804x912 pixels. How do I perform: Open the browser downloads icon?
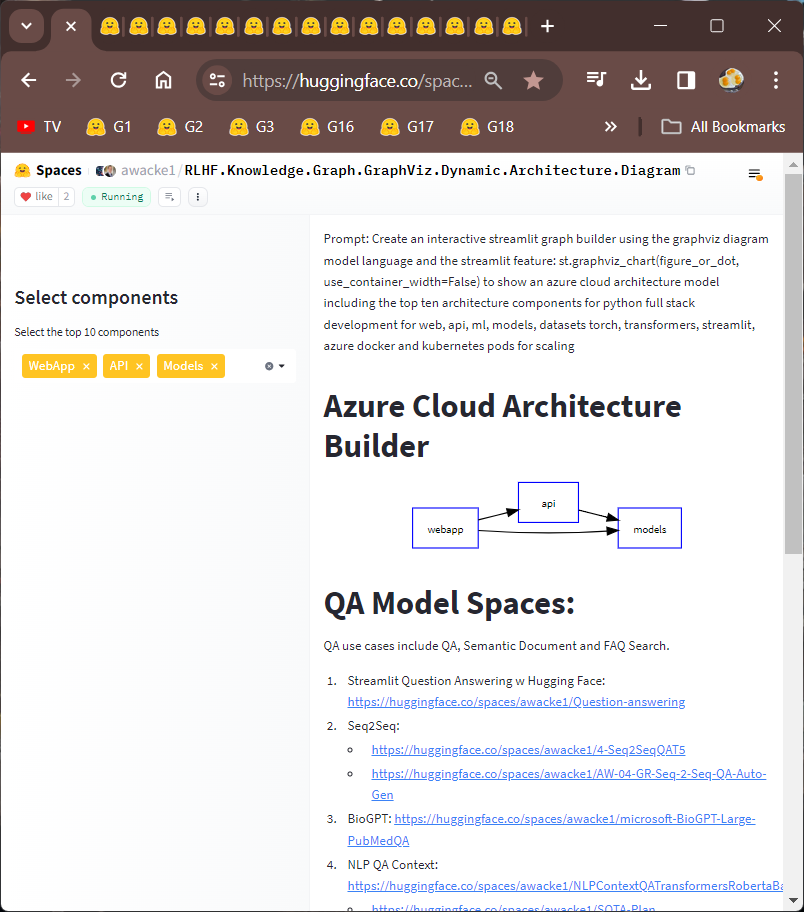(x=641, y=81)
